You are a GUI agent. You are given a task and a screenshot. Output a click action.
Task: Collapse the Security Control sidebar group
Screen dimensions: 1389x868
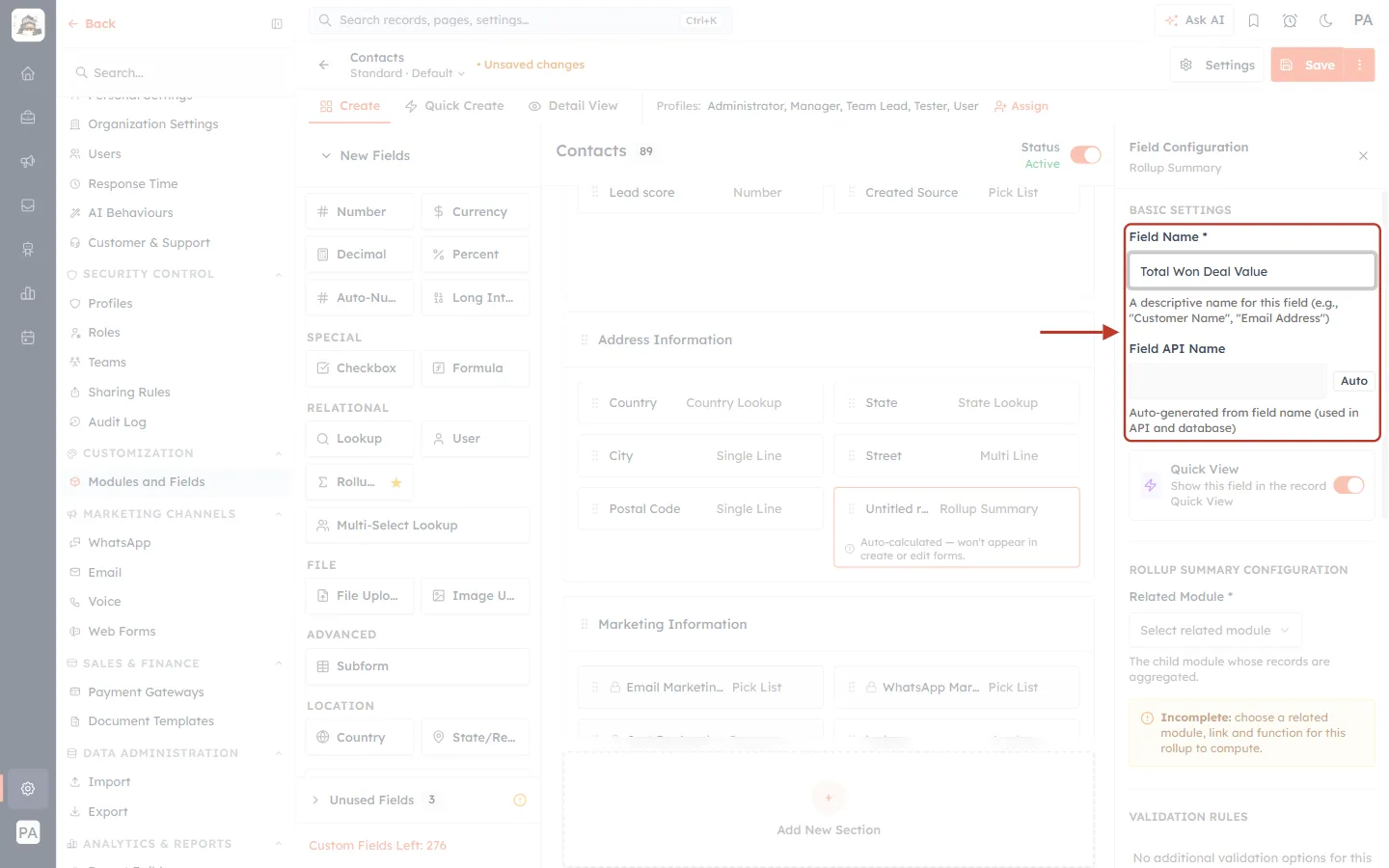(x=279, y=274)
